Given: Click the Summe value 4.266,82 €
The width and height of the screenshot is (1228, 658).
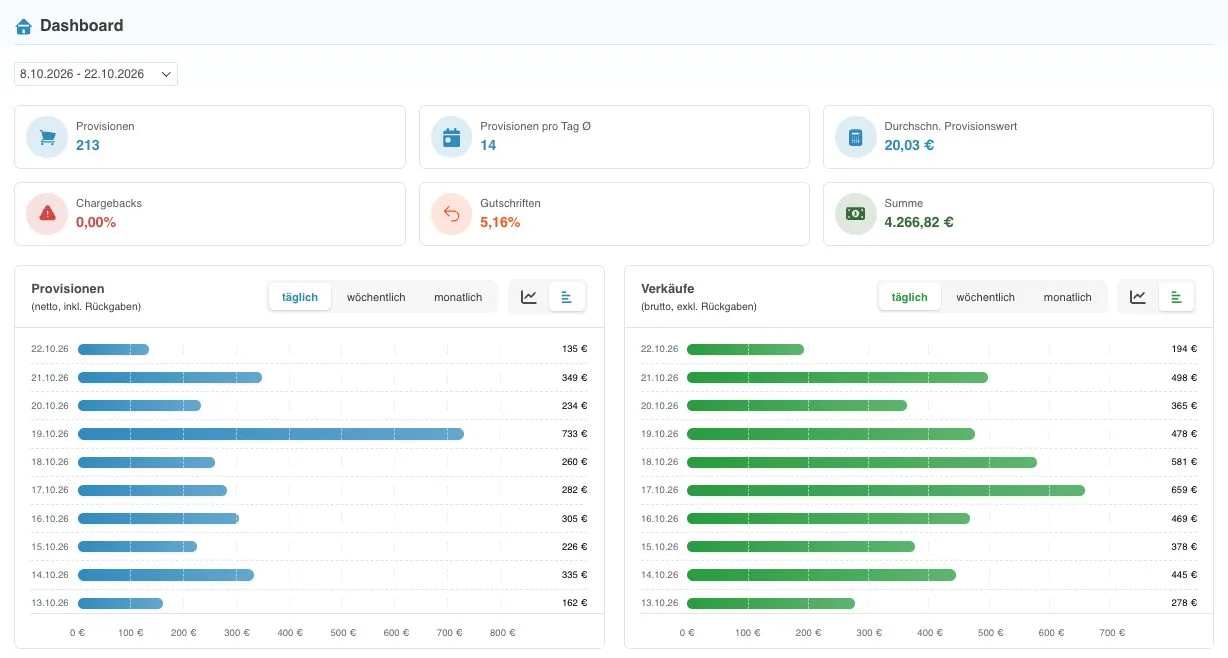Looking at the screenshot, I should [919, 222].
